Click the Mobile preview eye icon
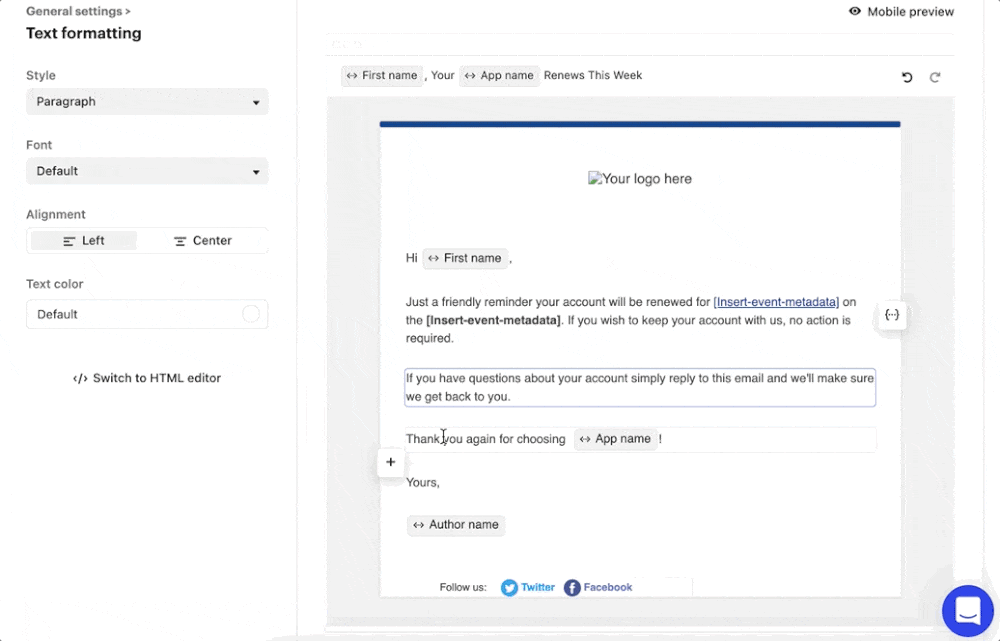This screenshot has height=641, width=1000. 855,12
